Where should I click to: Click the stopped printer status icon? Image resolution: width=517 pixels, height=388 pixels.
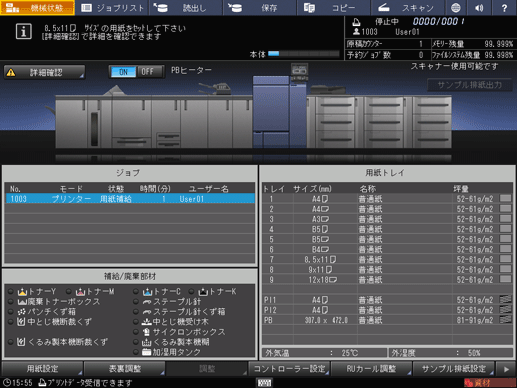pos(356,22)
